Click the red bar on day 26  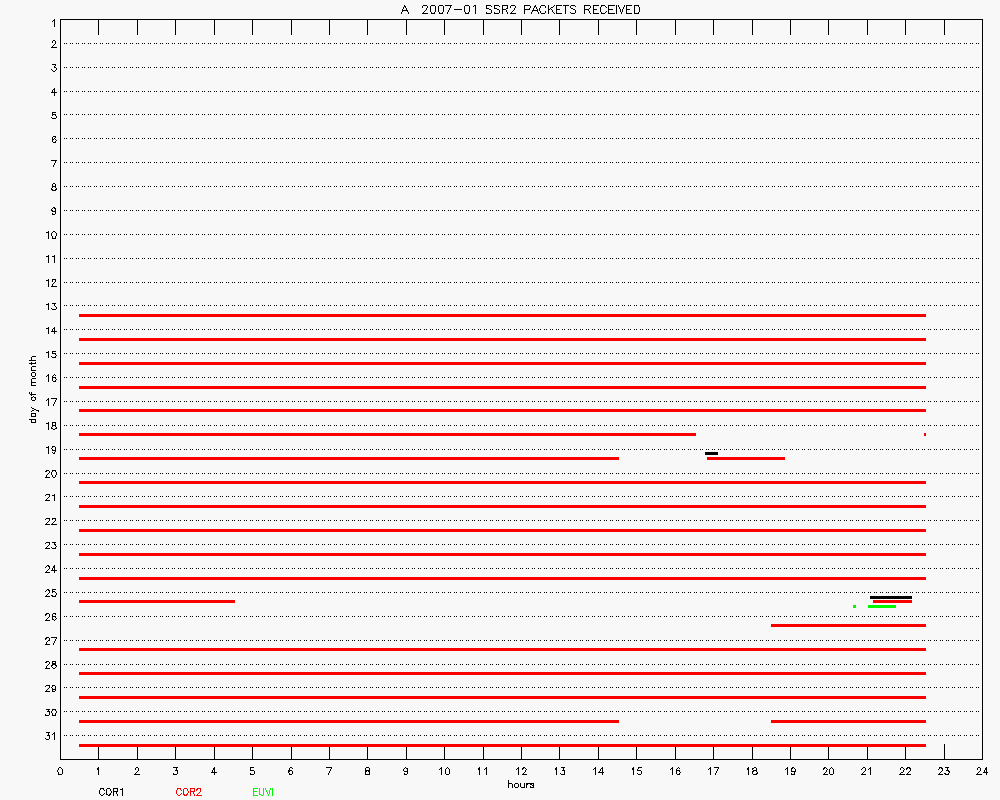pos(848,625)
